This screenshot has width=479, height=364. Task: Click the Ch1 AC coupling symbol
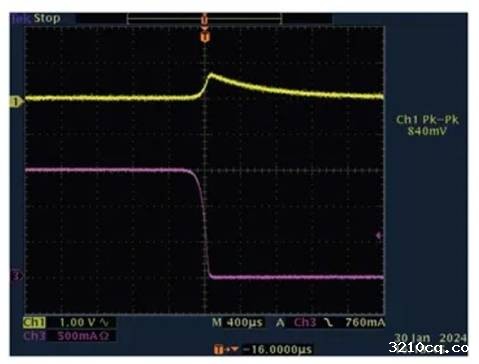point(104,322)
